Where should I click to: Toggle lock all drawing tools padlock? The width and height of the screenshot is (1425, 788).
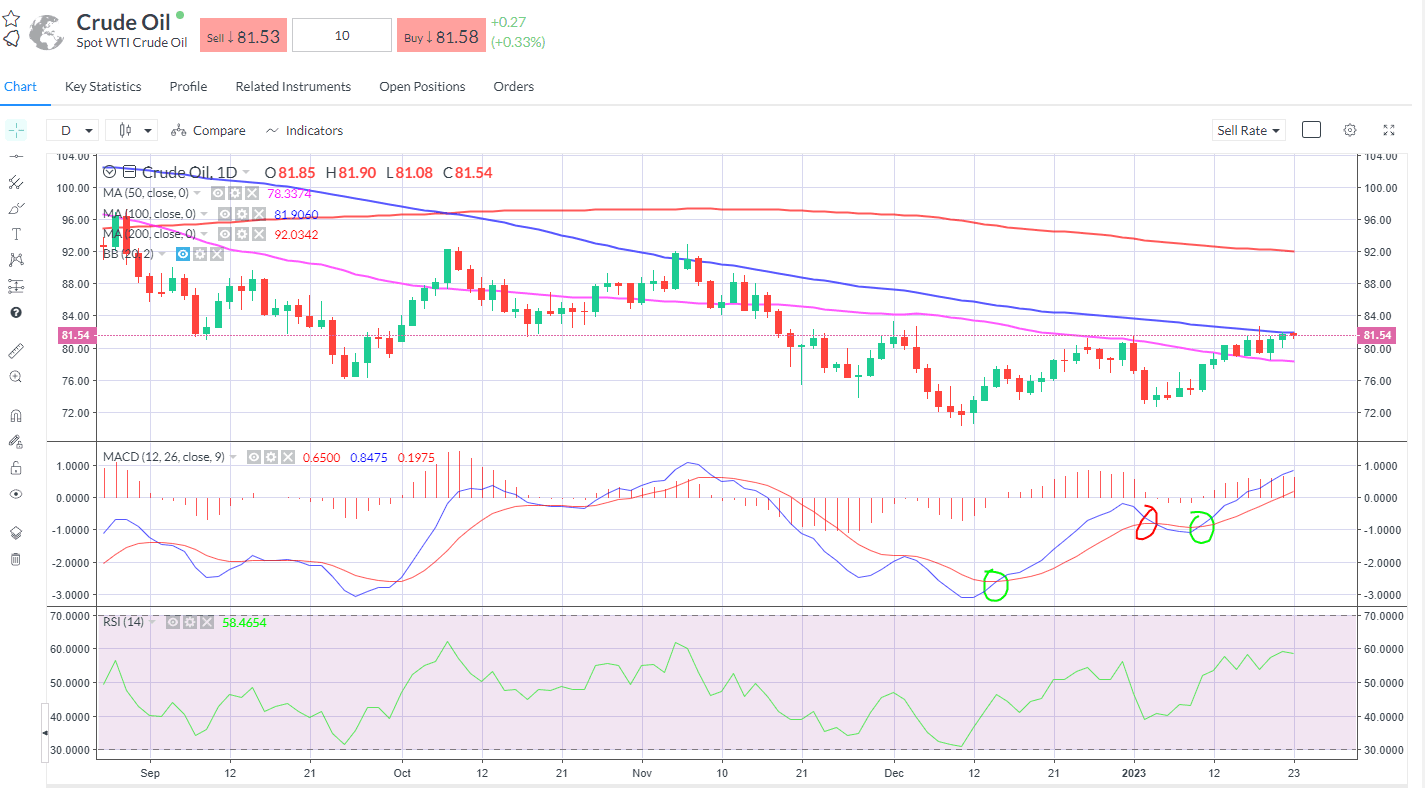[x=16, y=467]
